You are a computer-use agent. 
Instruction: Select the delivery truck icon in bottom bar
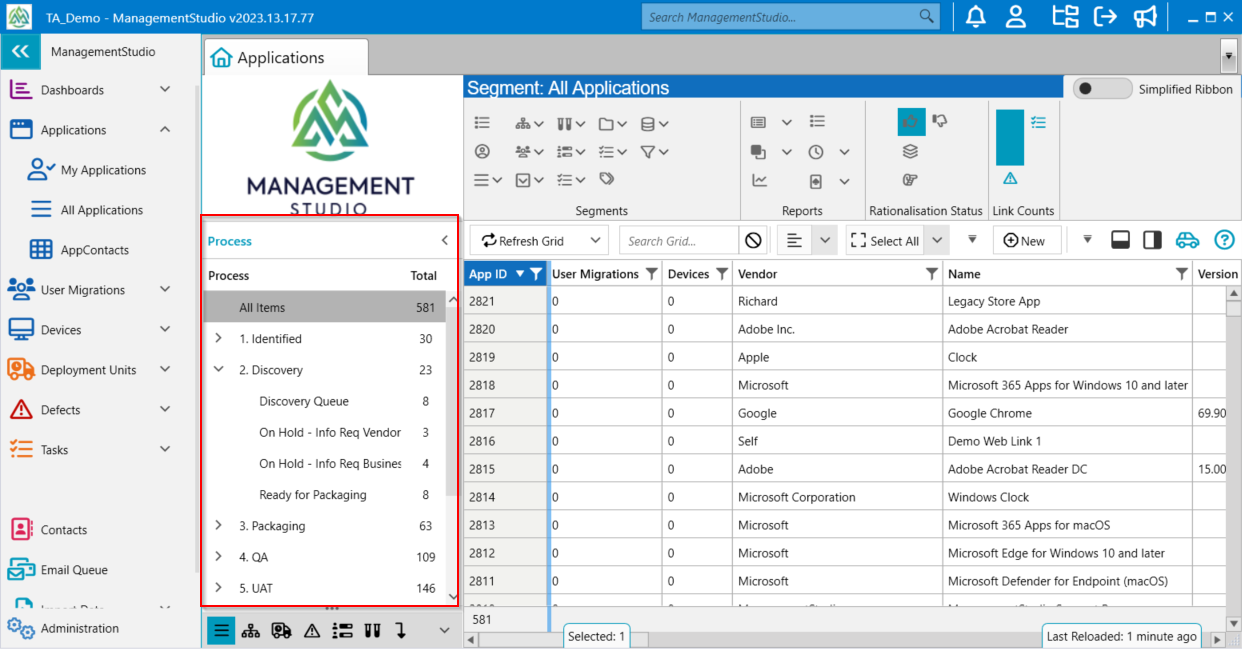pos(281,630)
